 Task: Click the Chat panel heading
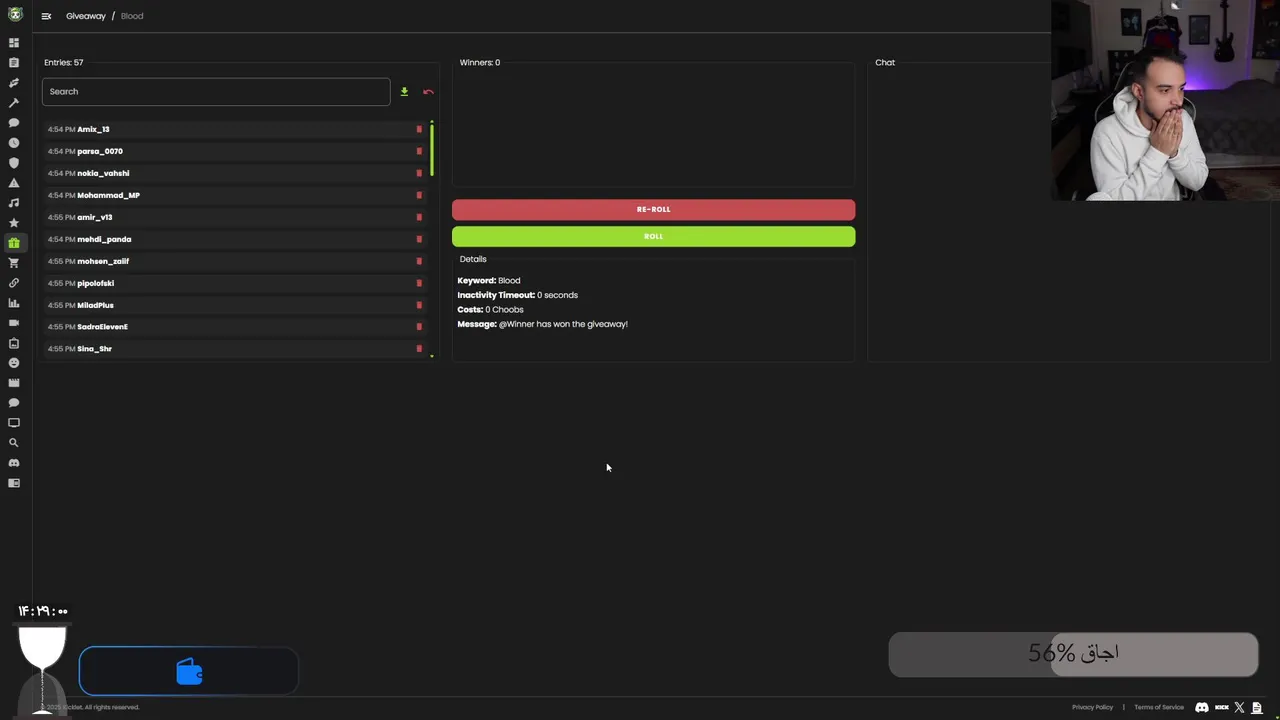(x=885, y=62)
